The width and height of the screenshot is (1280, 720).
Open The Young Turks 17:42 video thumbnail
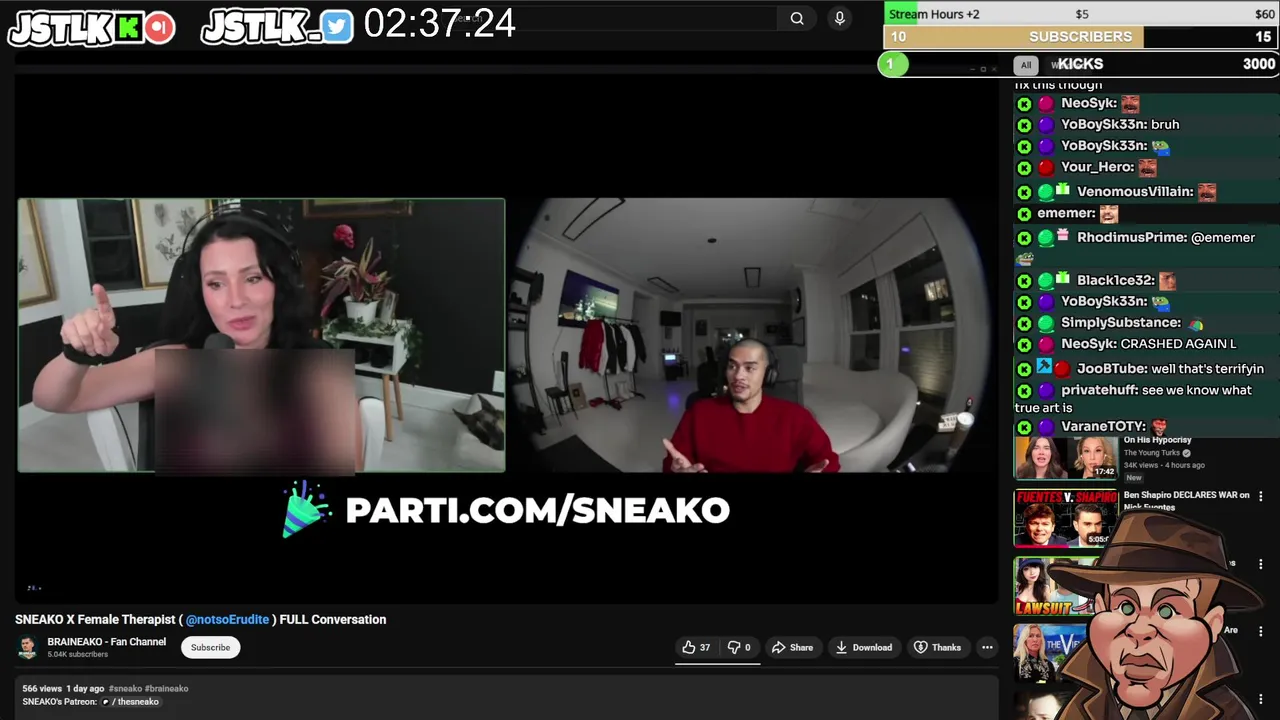click(1065, 458)
